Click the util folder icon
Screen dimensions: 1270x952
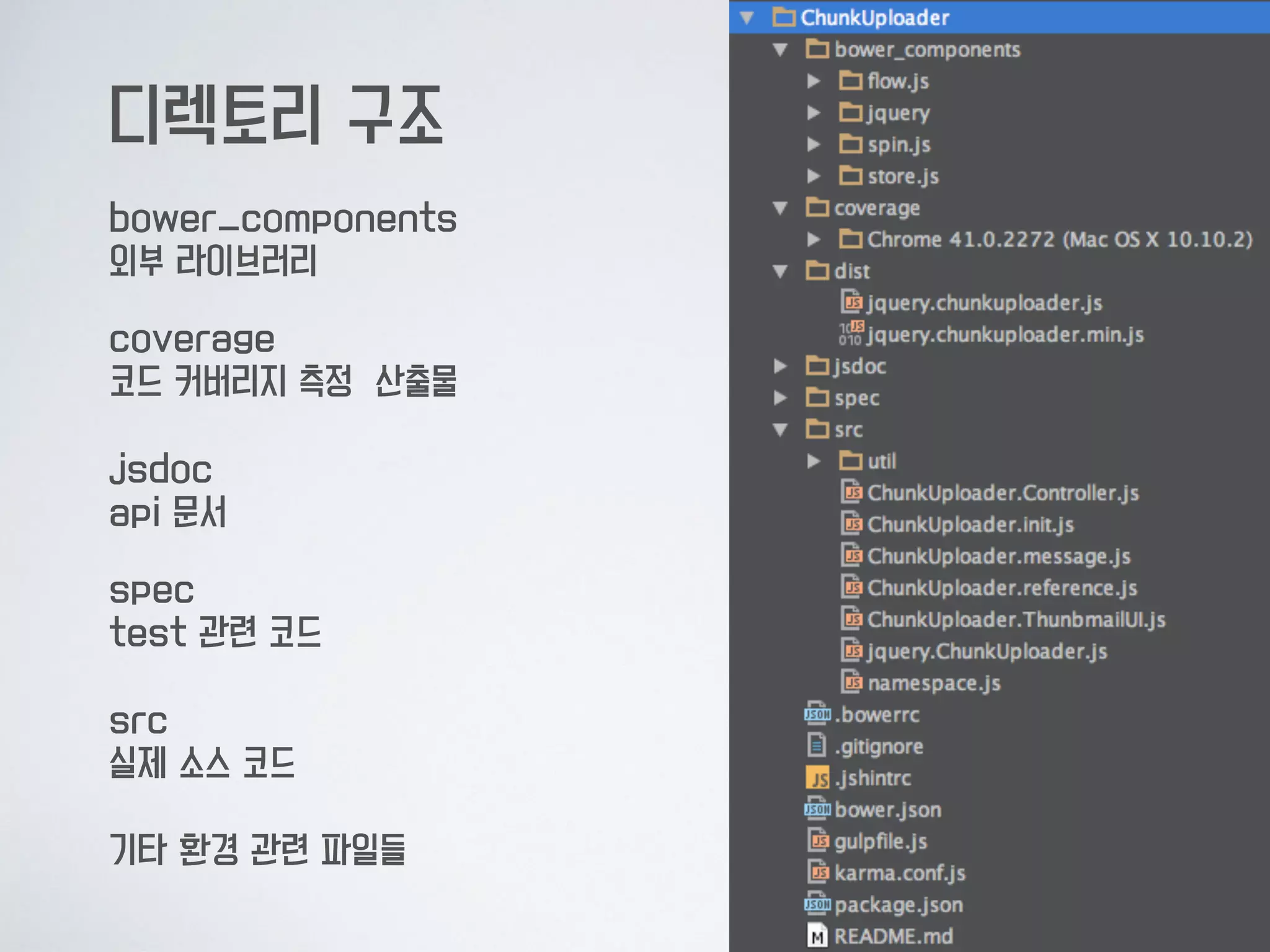(x=851, y=461)
